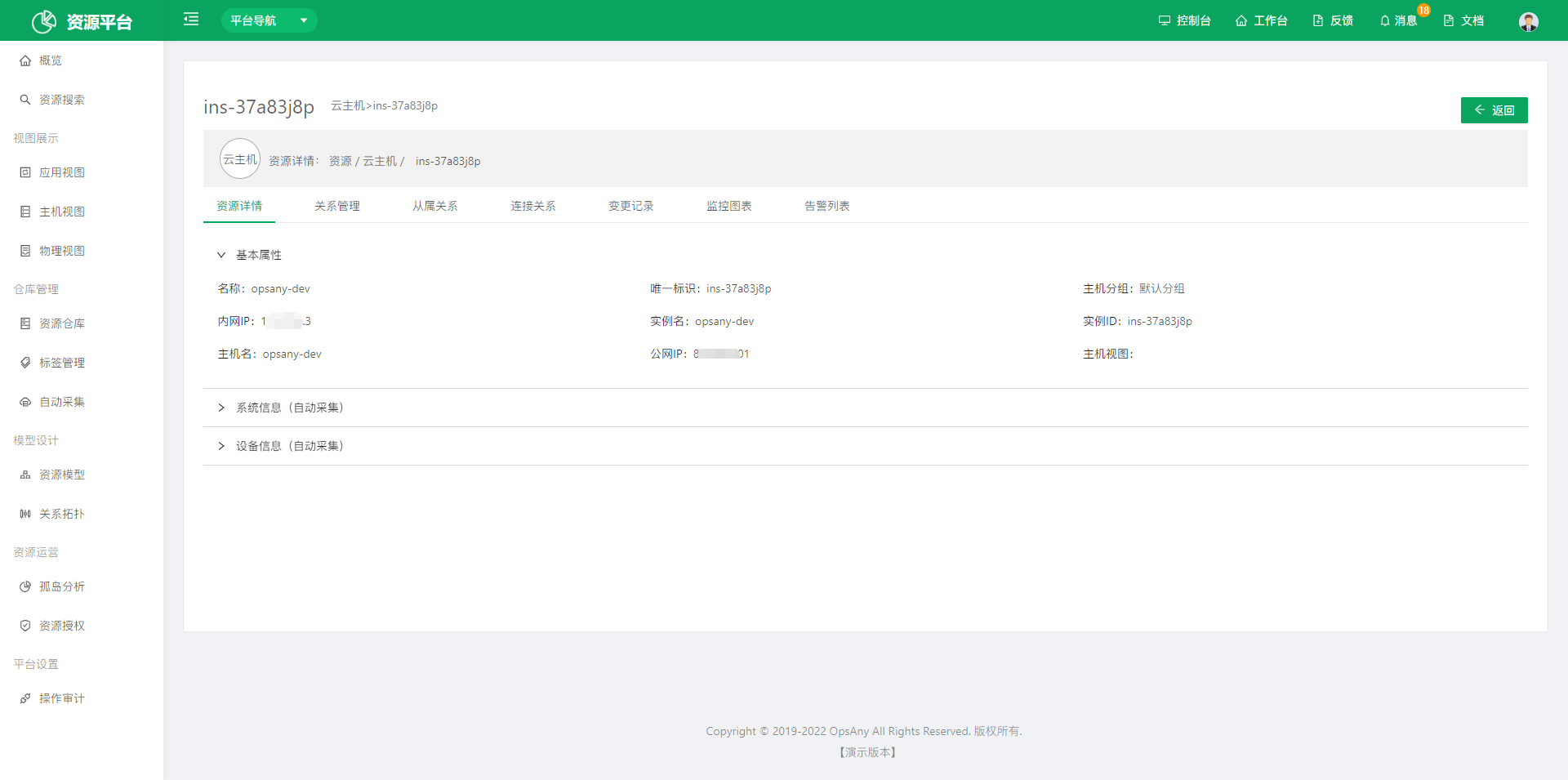The height and width of the screenshot is (780, 1568).
Task: Click the 返回 back button
Action: [1494, 110]
